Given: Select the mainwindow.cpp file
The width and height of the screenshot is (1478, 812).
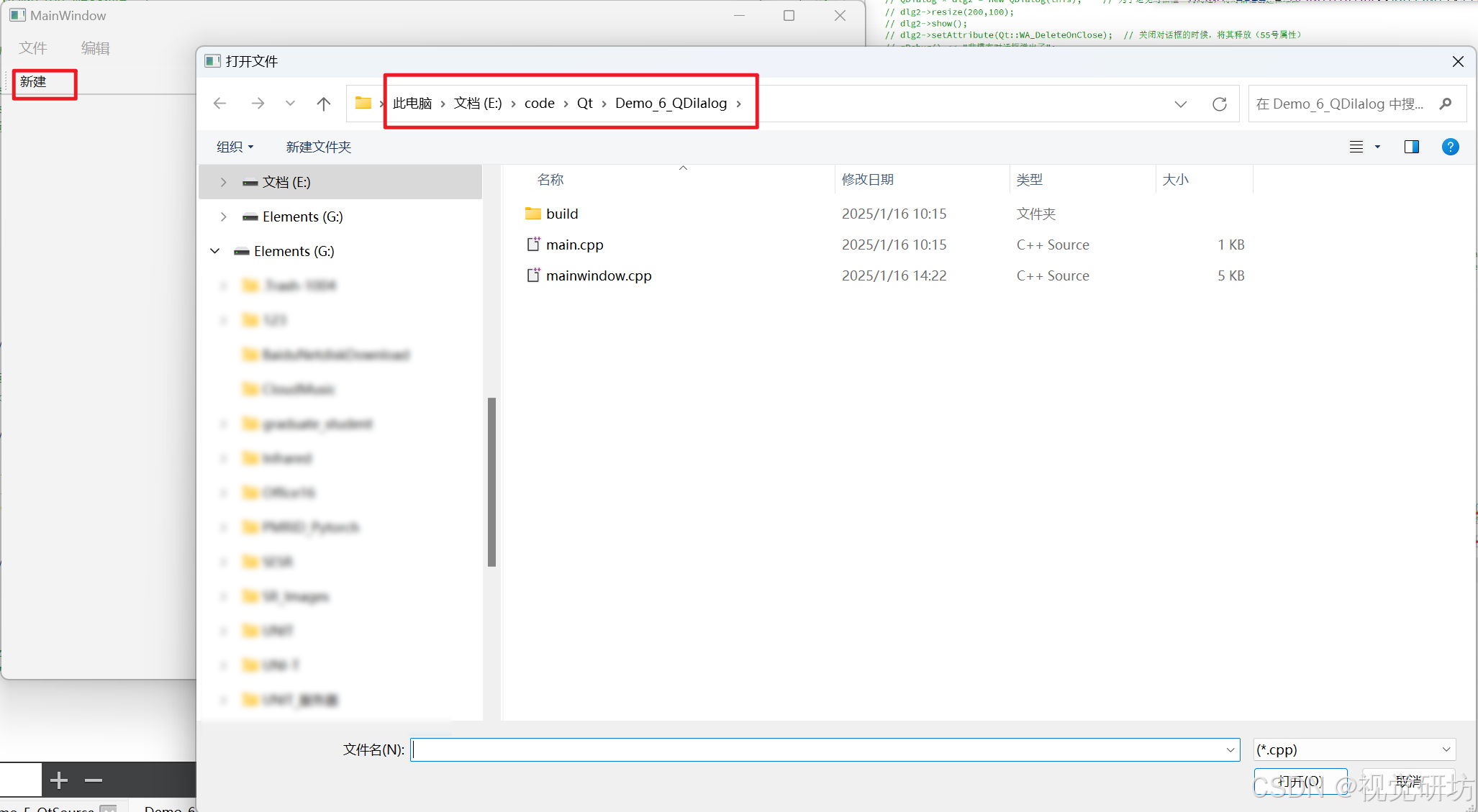Looking at the screenshot, I should point(598,275).
